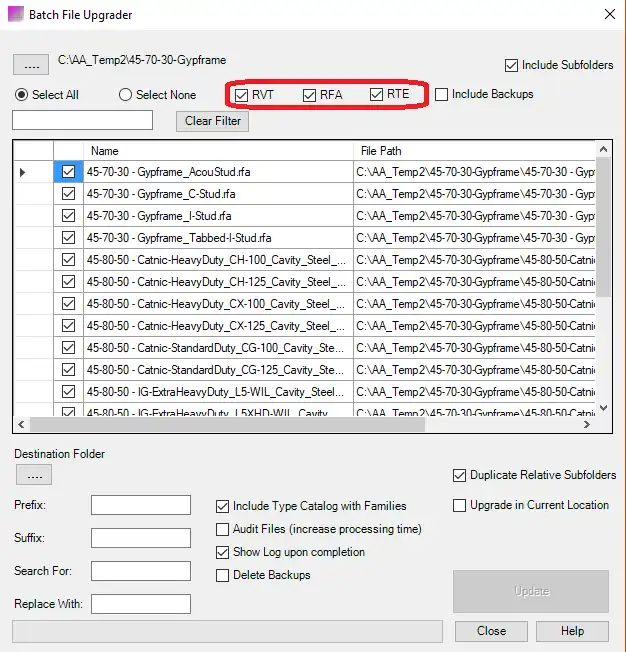Click the current row indicator arrow
The height and width of the screenshot is (652, 626).
coord(24,172)
